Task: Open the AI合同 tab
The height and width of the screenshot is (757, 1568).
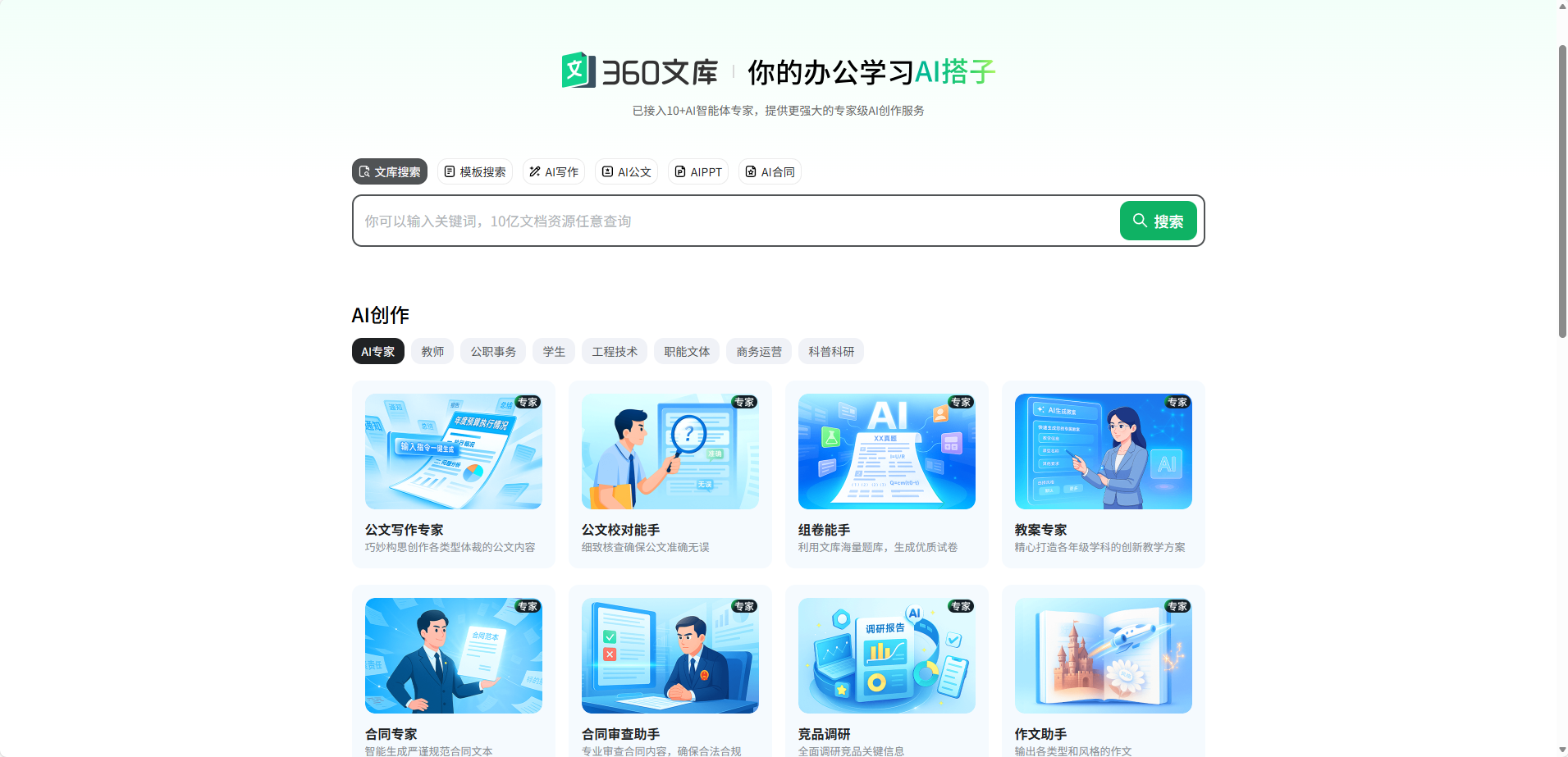Action: coord(770,171)
